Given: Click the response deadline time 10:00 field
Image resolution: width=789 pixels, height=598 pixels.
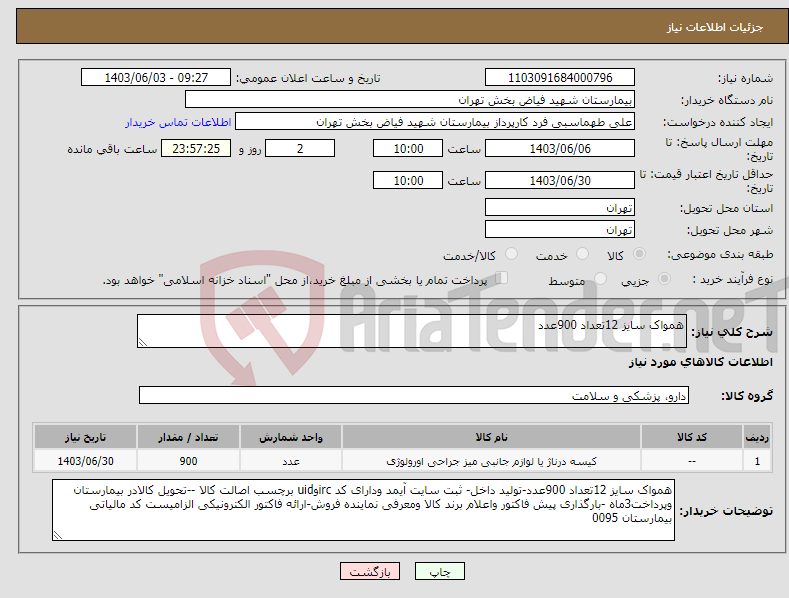Looking at the screenshot, I should coord(408,148).
